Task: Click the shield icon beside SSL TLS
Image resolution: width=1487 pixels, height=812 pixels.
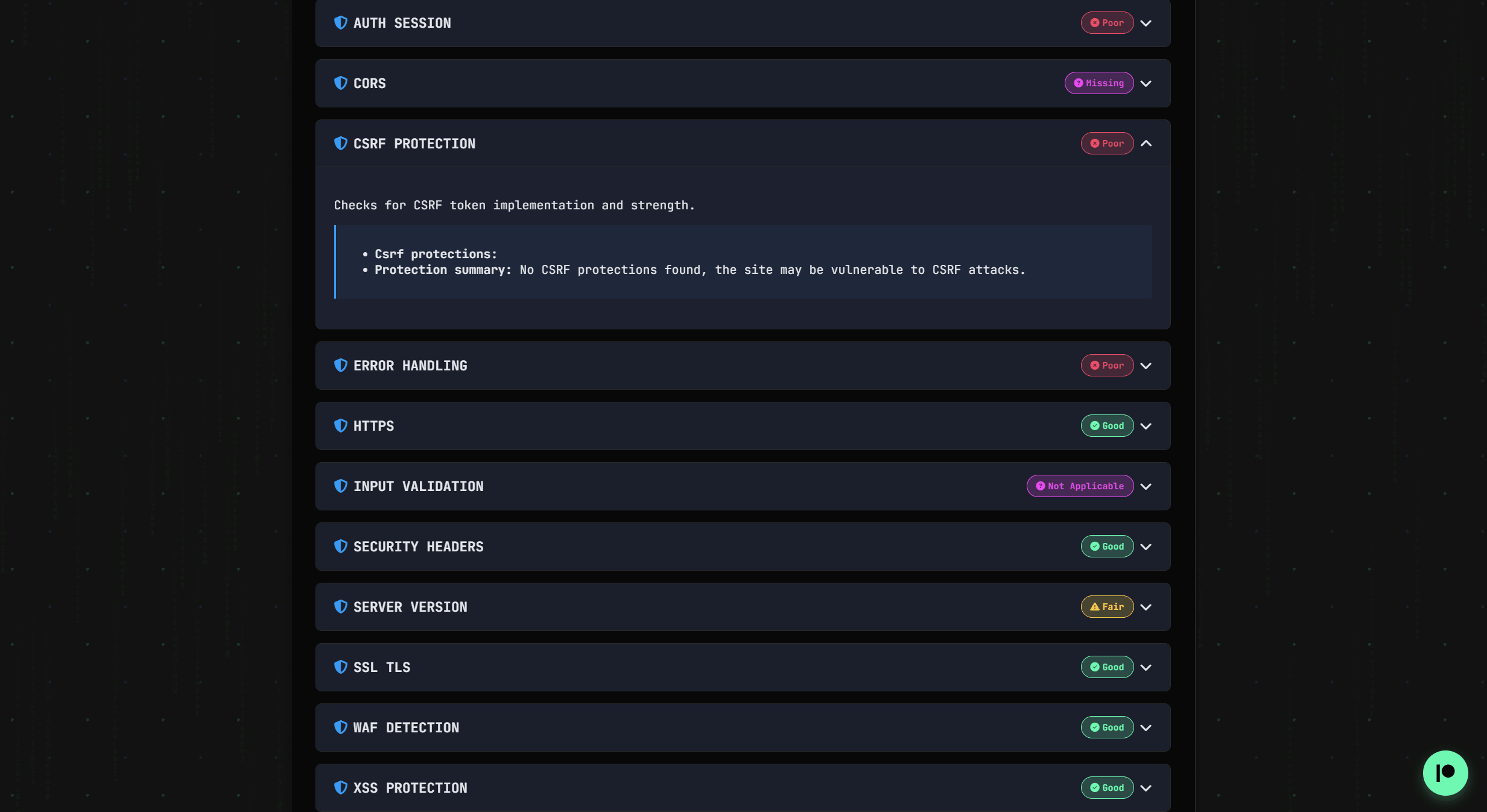Action: click(340, 667)
